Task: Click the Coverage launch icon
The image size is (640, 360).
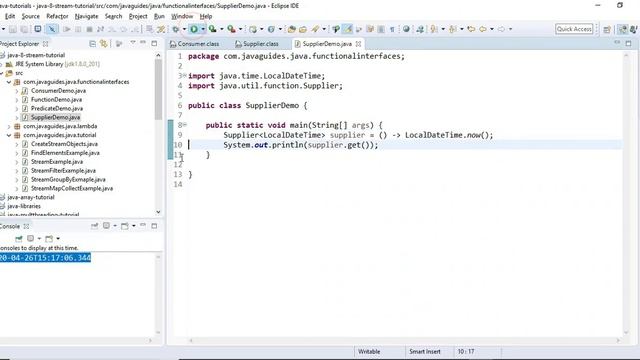Action: [x=212, y=29]
